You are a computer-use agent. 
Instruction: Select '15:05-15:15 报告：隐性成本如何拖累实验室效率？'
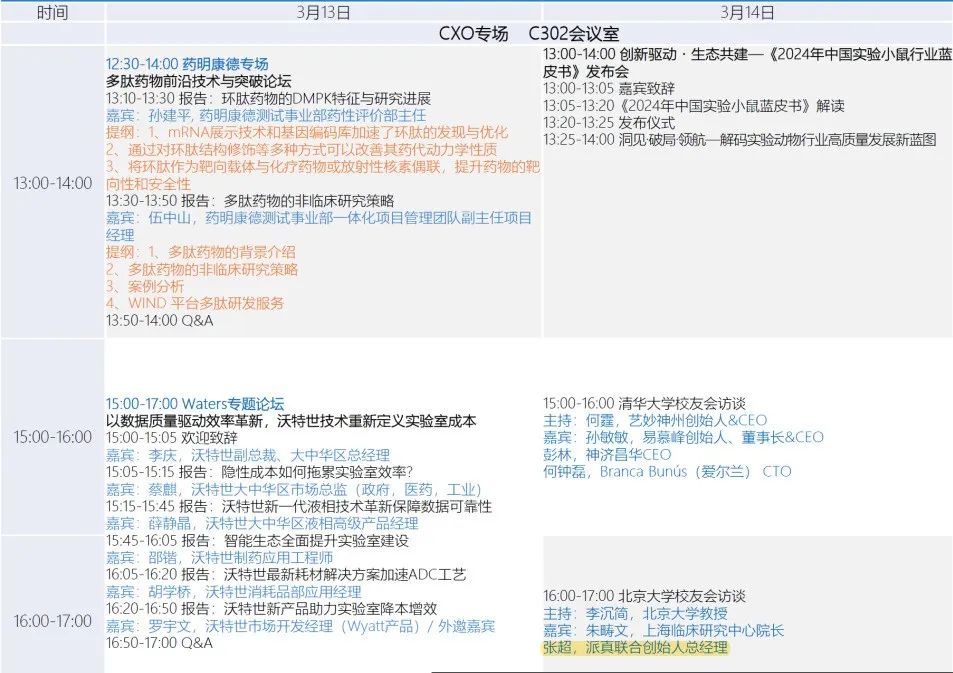[260, 472]
